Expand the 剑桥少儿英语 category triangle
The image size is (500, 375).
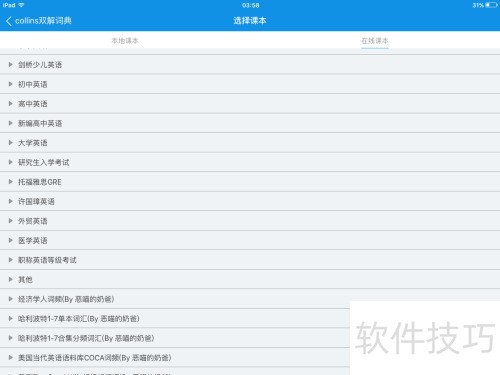point(11,64)
